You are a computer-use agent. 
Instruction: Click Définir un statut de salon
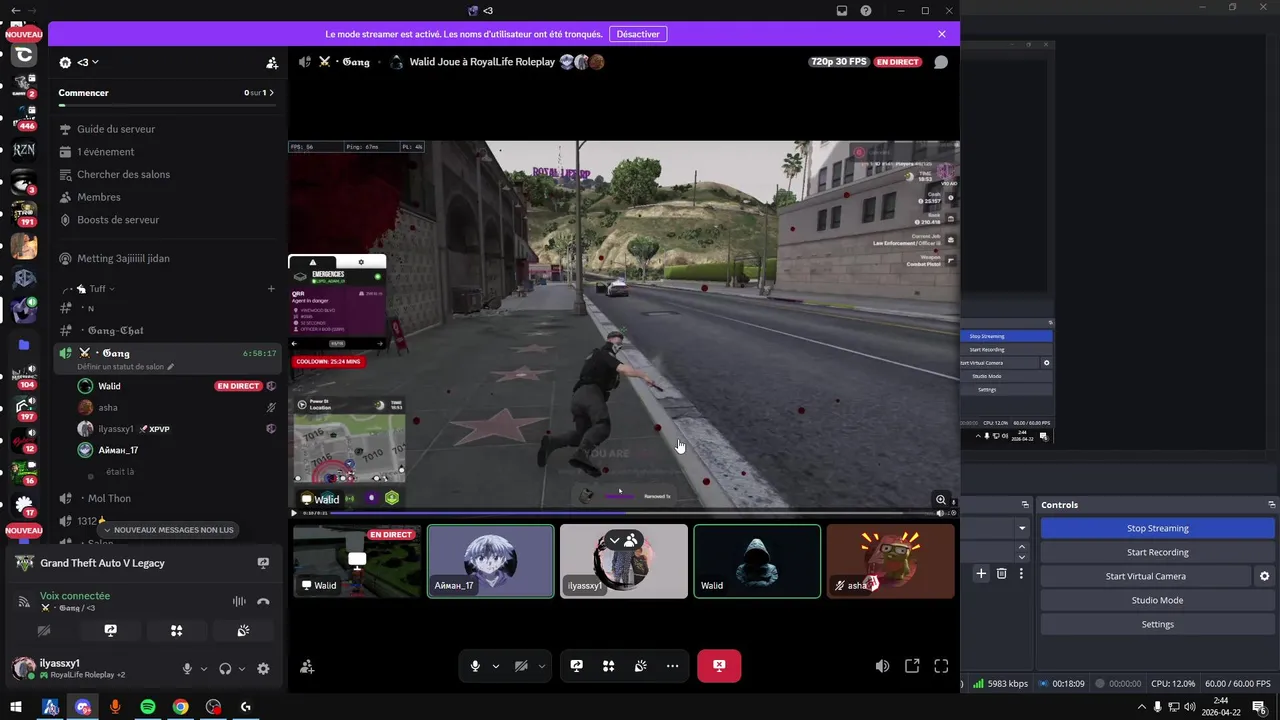click(x=125, y=367)
